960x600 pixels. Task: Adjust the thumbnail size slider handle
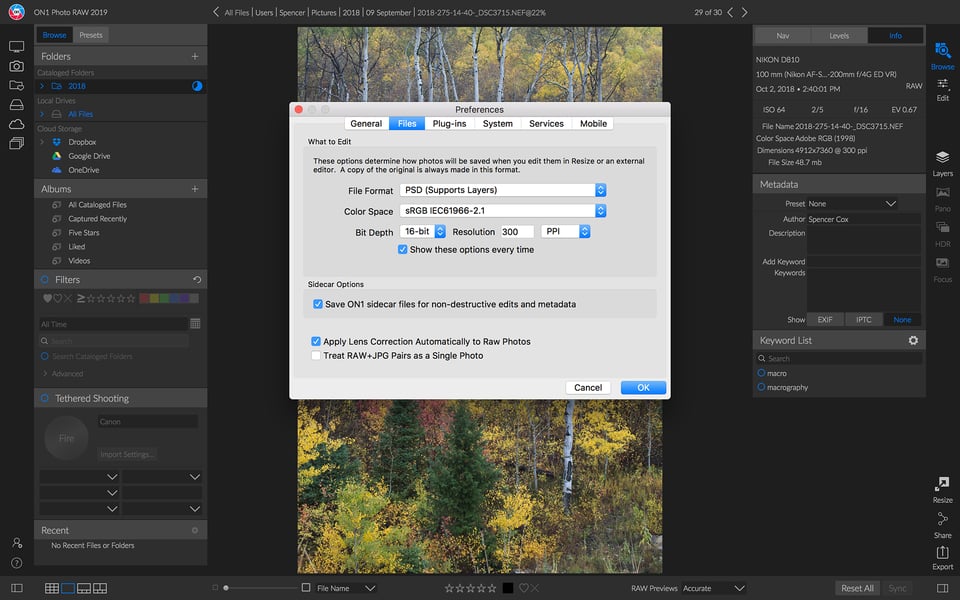(x=226, y=588)
